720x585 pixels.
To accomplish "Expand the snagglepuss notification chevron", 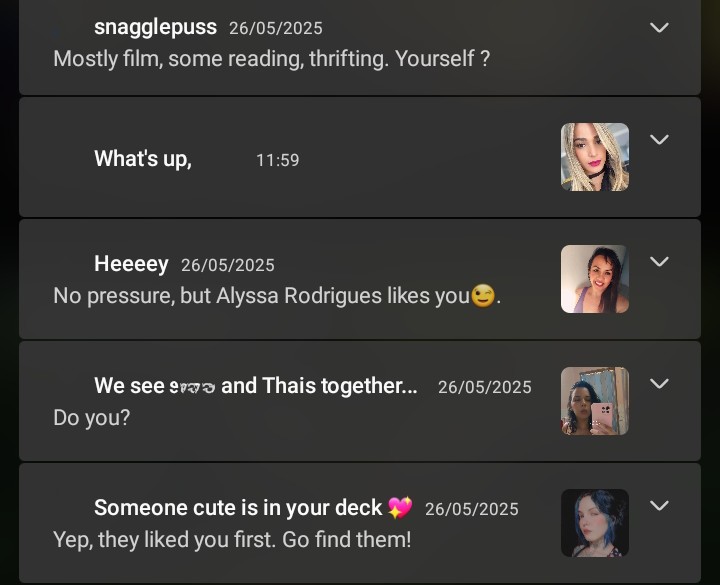I will tap(659, 28).
